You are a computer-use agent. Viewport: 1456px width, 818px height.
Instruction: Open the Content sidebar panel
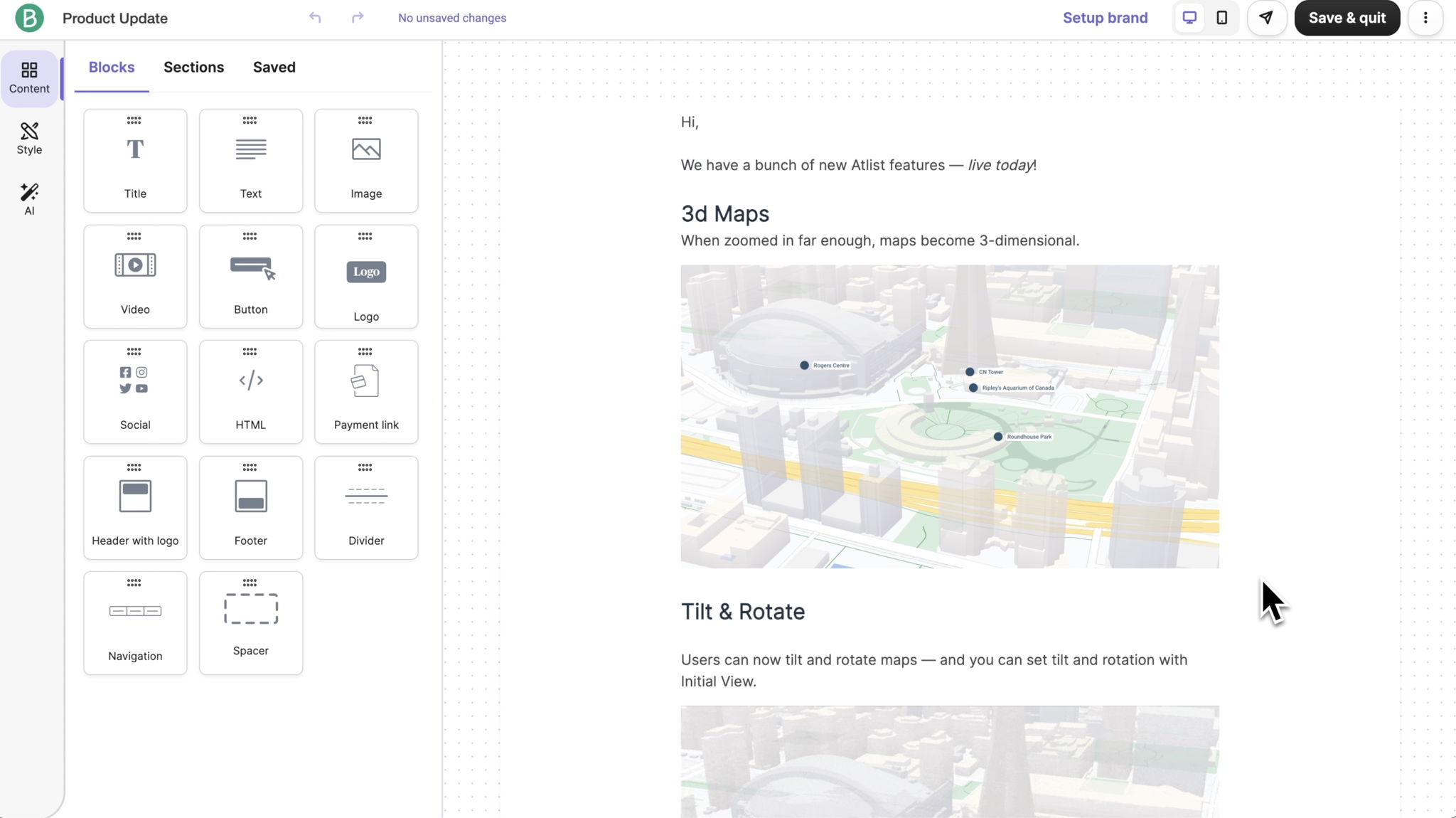(x=29, y=78)
